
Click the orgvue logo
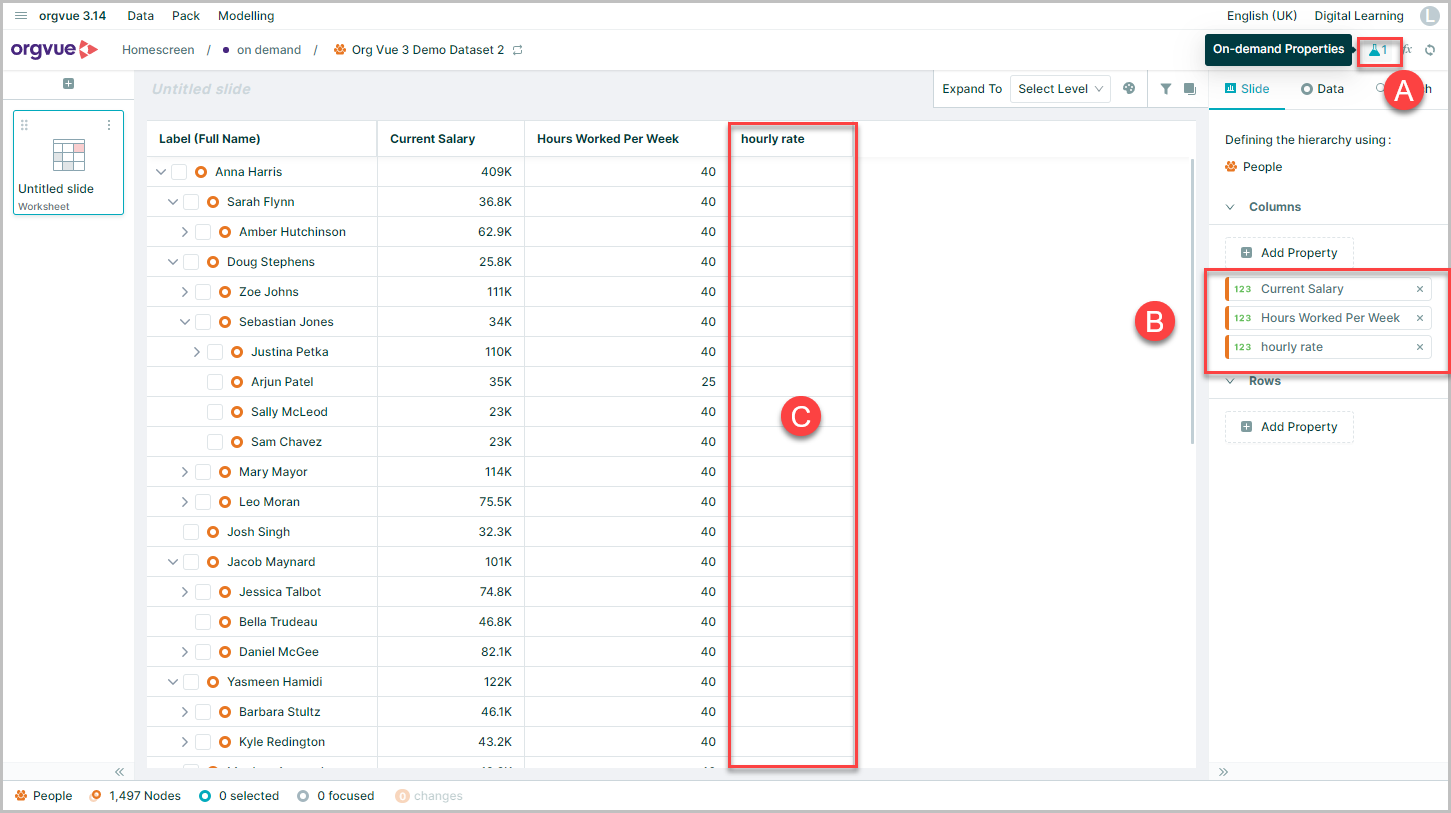[x=55, y=49]
